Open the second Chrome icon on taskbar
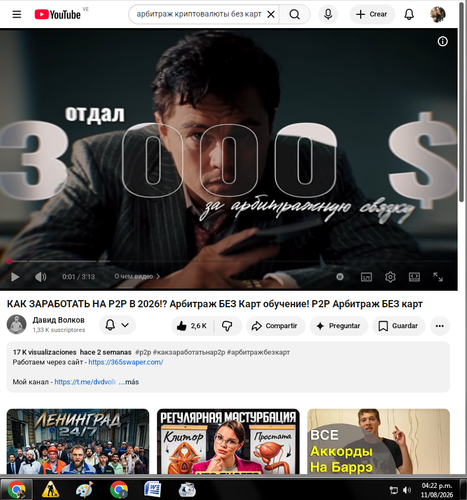The width and height of the screenshot is (467, 500). tap(119, 490)
